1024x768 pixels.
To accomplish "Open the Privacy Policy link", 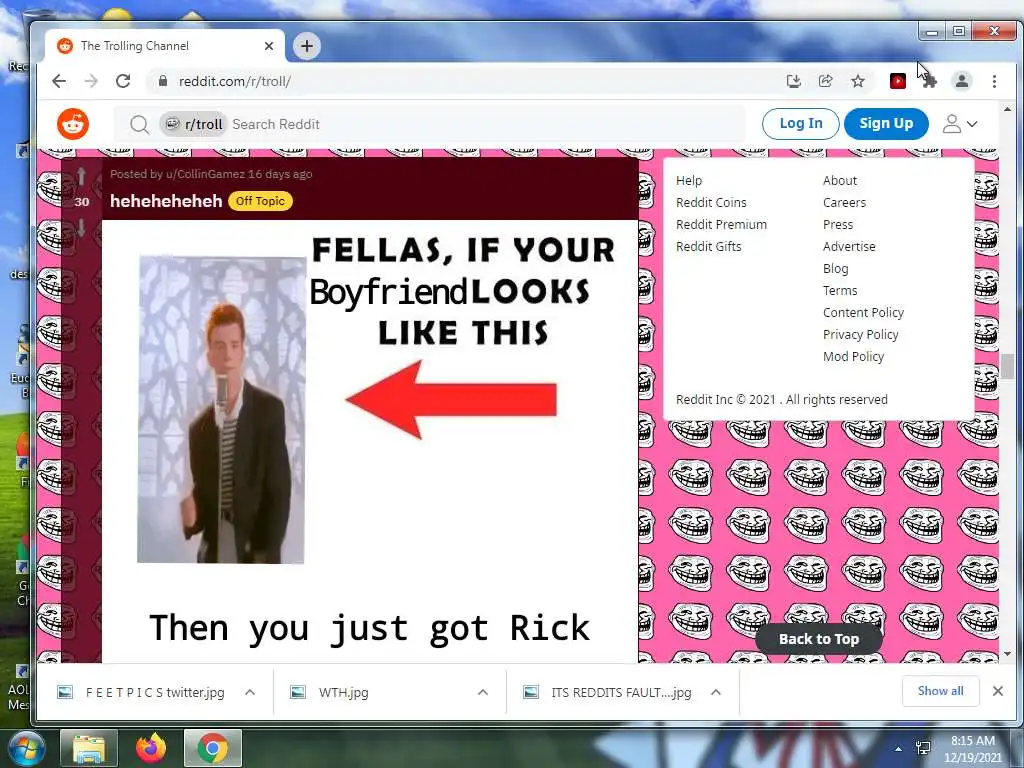I will (860, 334).
